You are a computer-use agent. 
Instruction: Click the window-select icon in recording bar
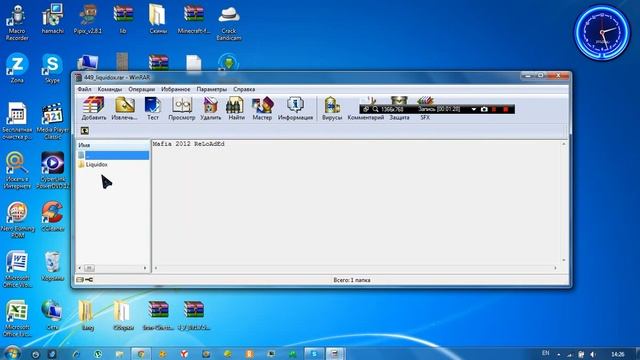(366, 109)
